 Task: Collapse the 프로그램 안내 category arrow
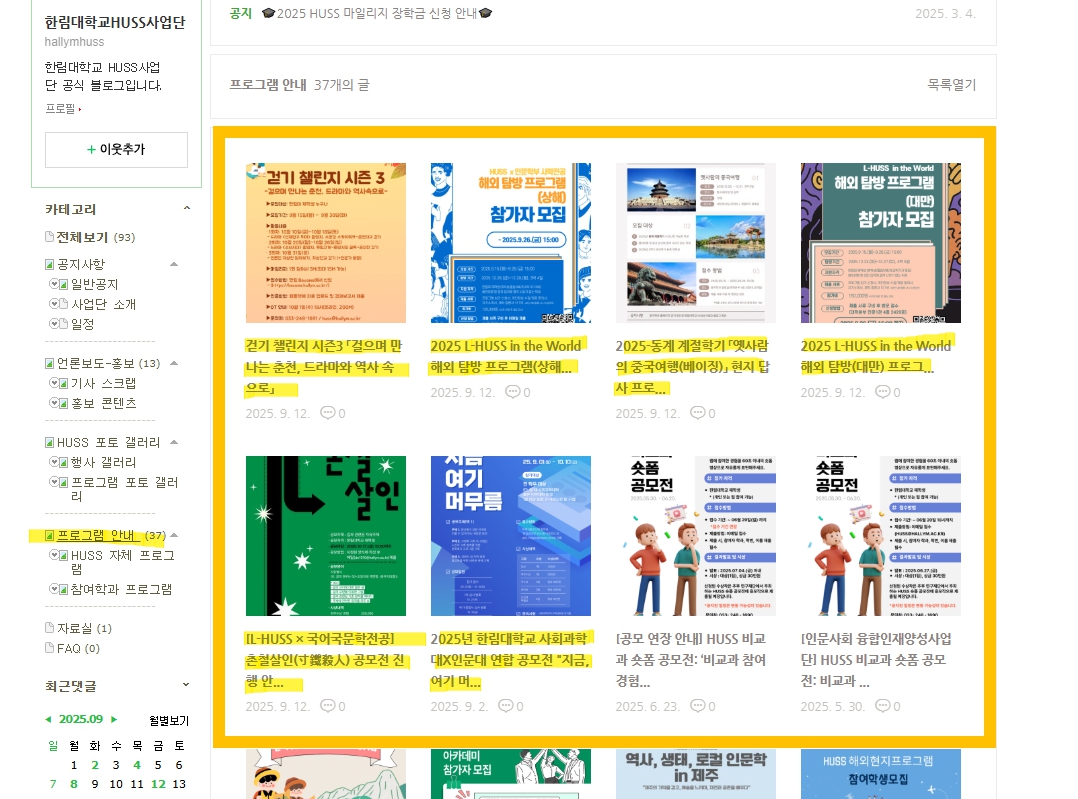[174, 535]
